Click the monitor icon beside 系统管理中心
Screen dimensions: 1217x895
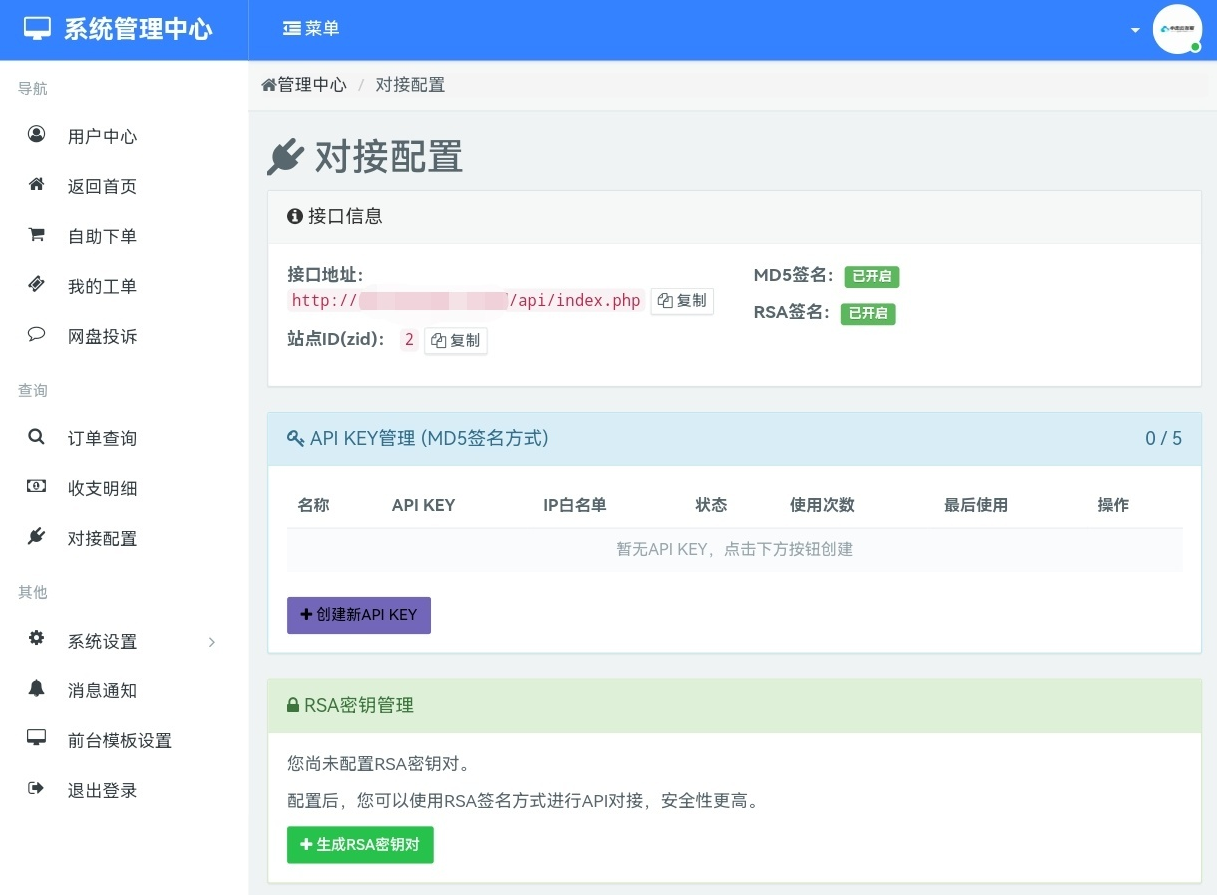pyautogui.click(x=37, y=29)
